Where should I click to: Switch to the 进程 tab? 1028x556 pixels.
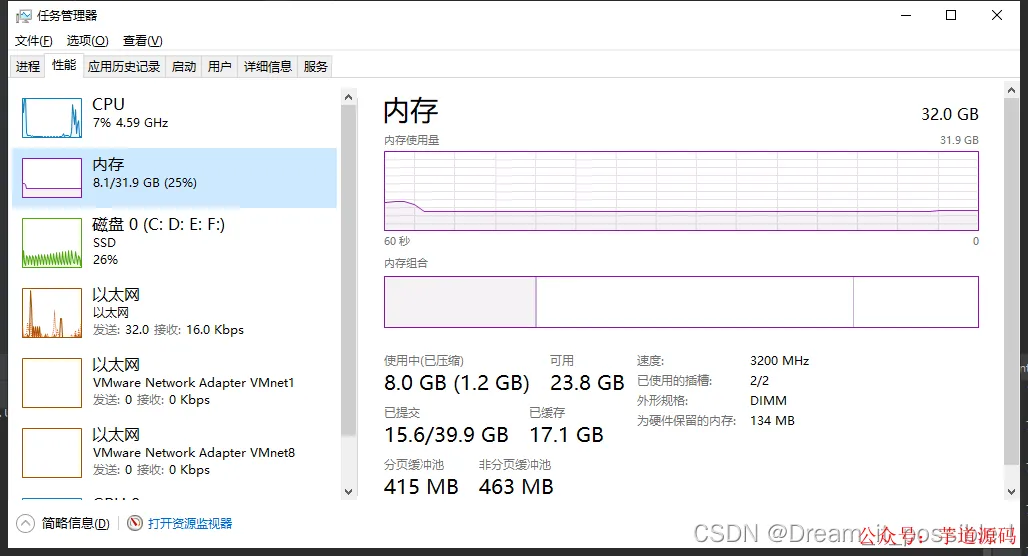coord(28,66)
